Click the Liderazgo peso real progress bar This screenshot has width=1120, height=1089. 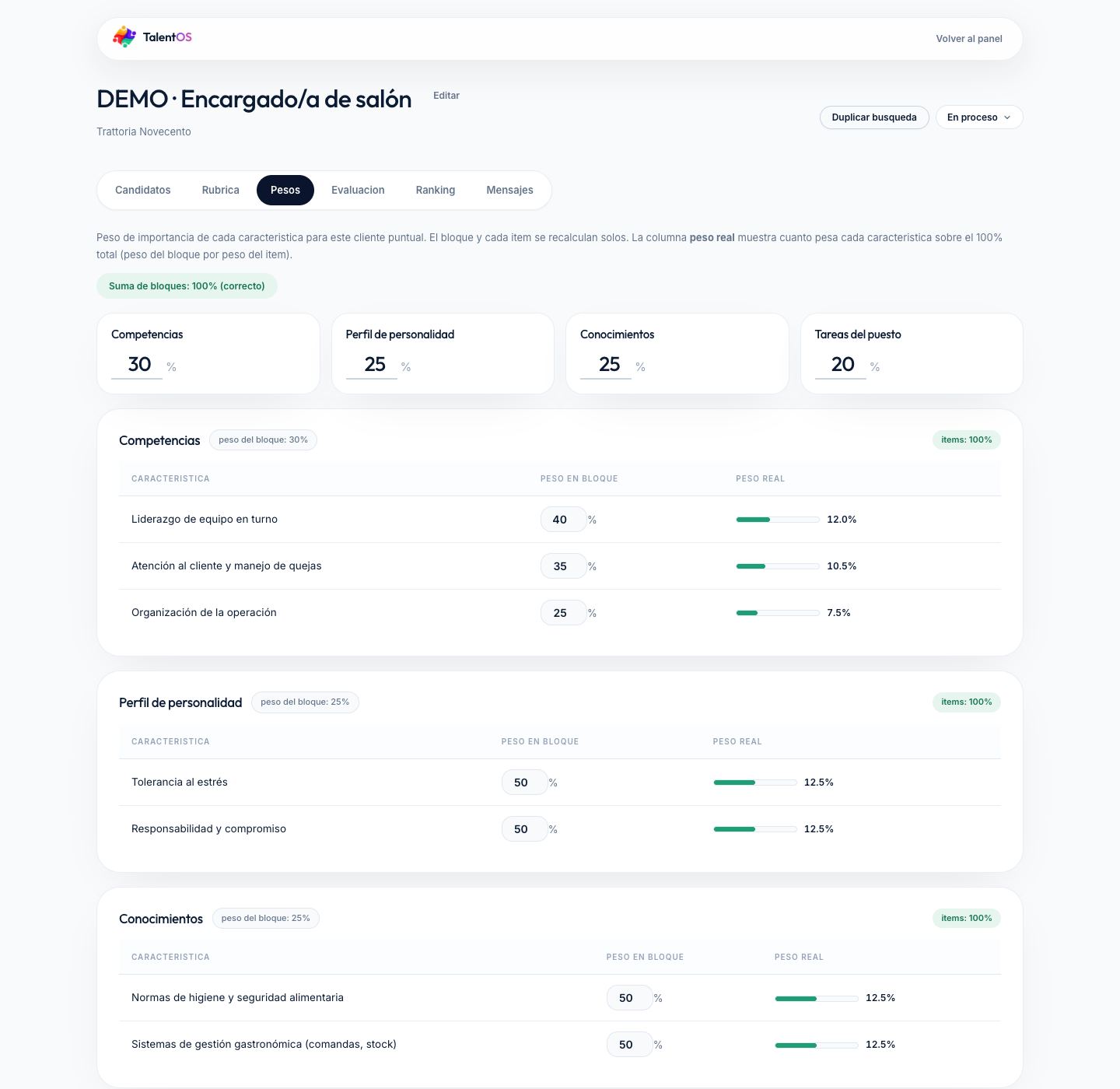pos(778,520)
